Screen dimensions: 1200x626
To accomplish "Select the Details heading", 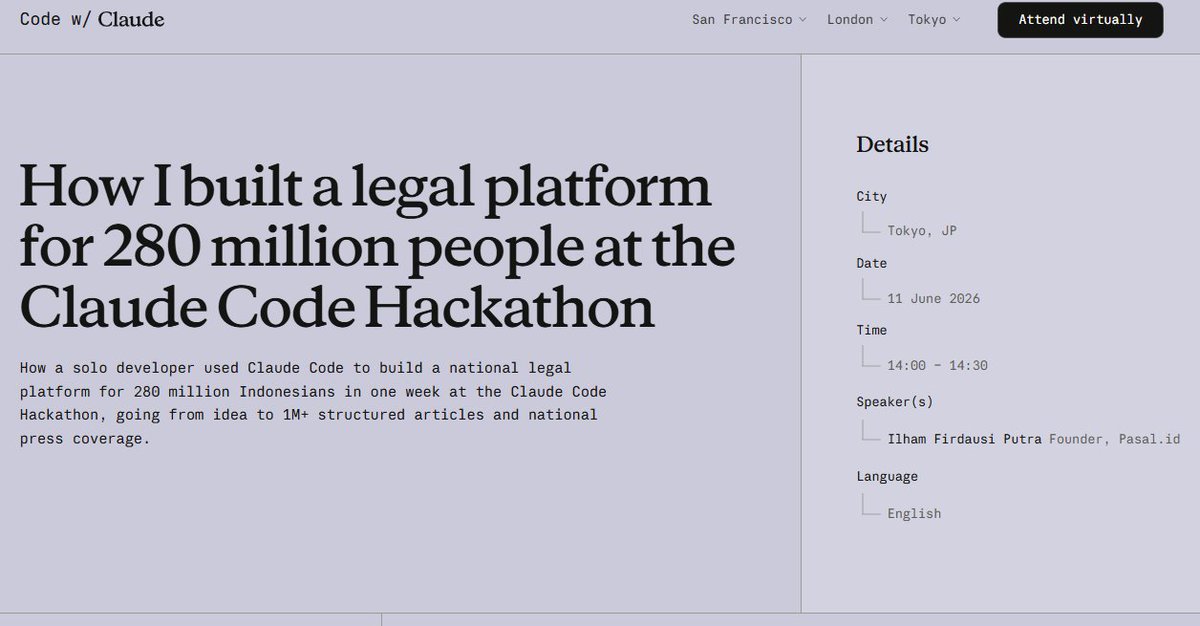I will (x=892, y=145).
